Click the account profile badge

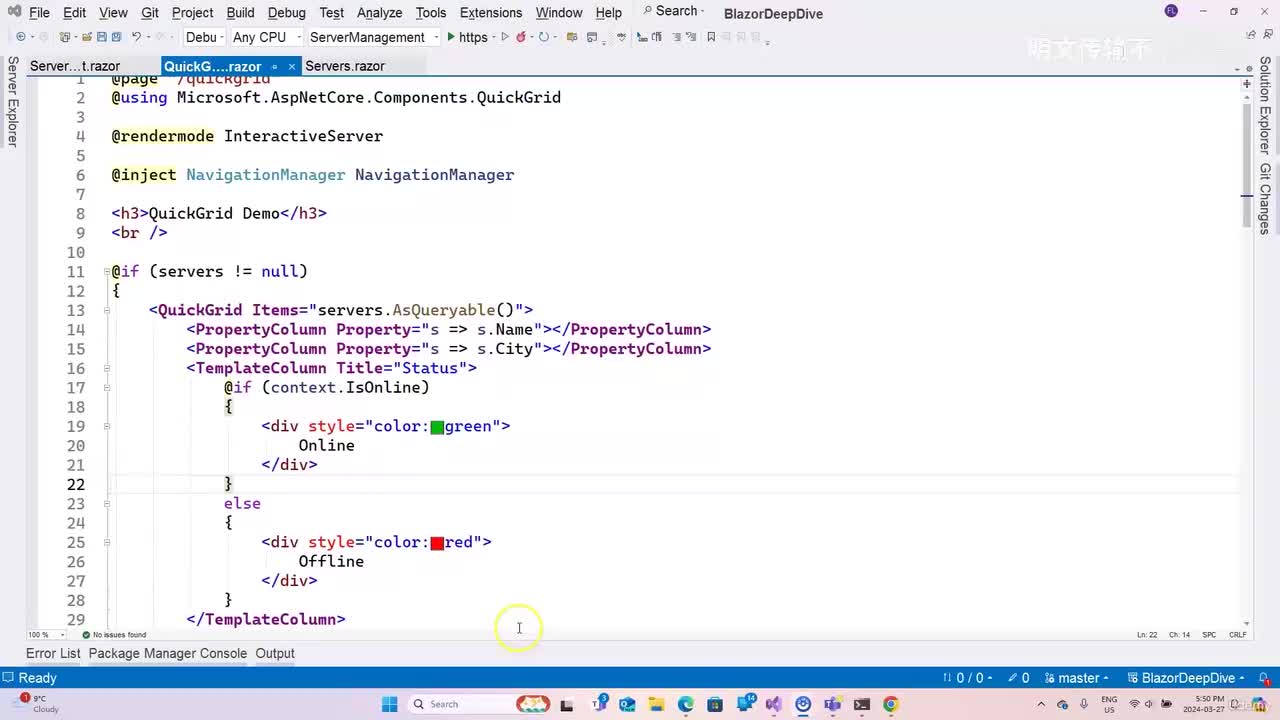point(1172,11)
